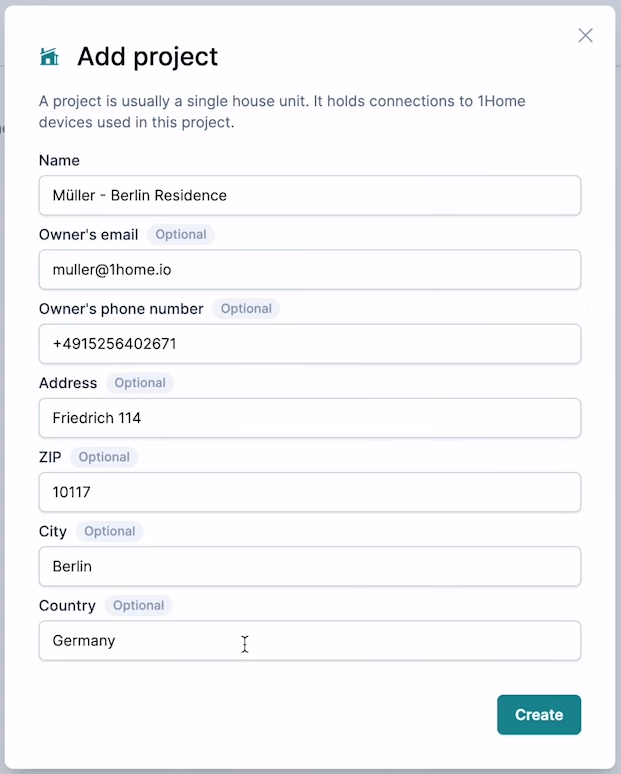Click the Optional badge beside Owner's phone number
The height and width of the screenshot is (774, 621).
tap(246, 309)
